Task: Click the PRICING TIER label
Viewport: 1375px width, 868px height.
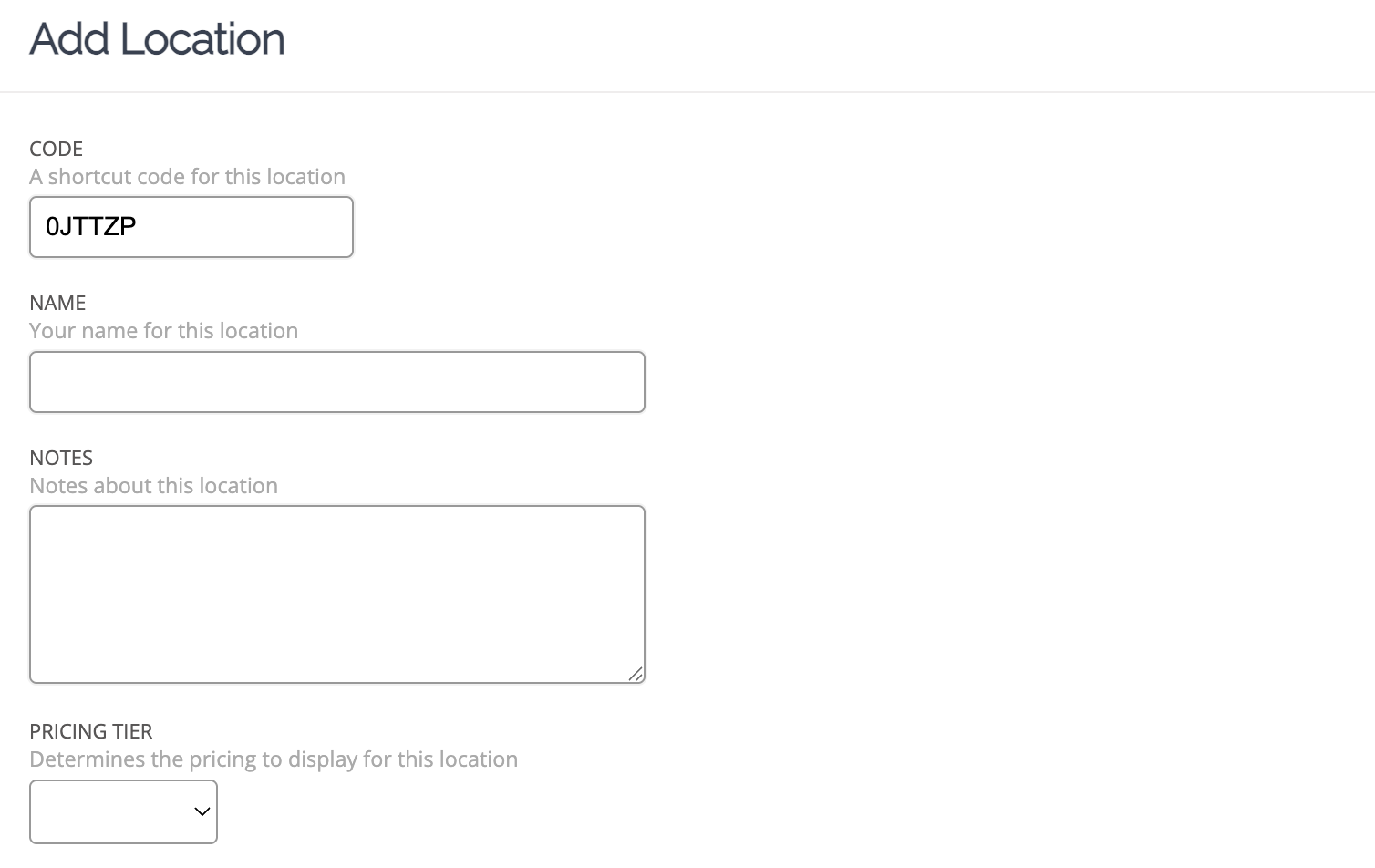Action: pos(91,731)
